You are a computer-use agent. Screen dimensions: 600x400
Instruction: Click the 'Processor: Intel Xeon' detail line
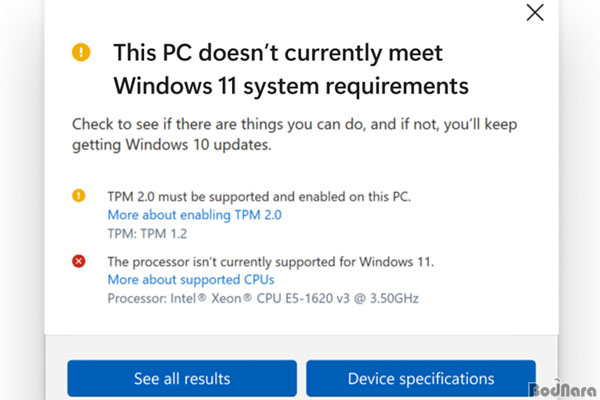point(263,298)
